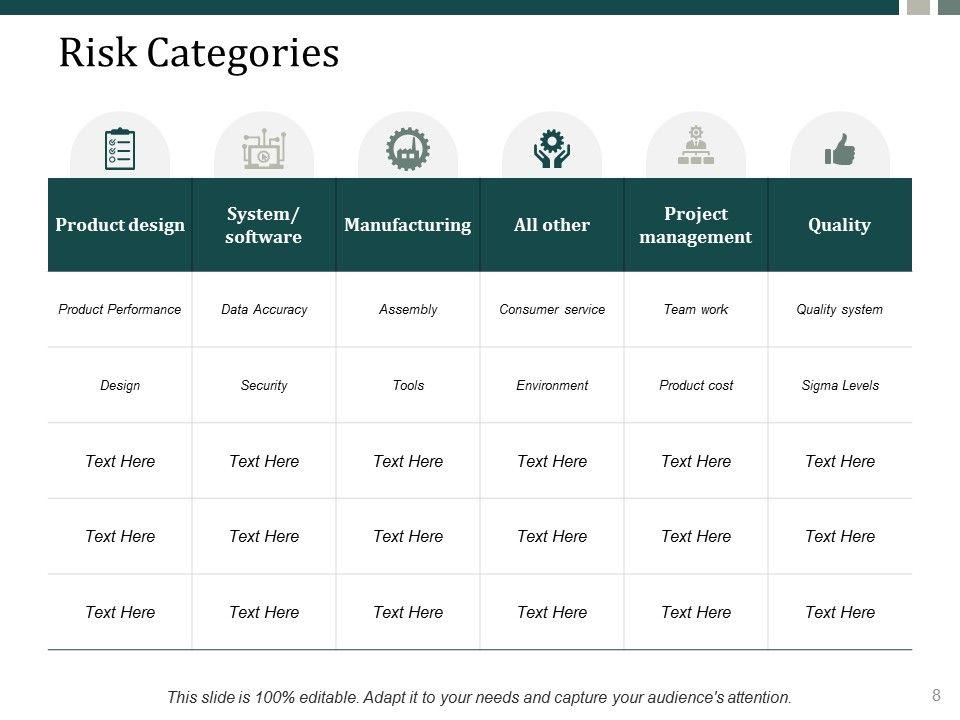The width and height of the screenshot is (960, 720).
Task: Select the thumbs up icon above Quality
Action: pos(839,149)
